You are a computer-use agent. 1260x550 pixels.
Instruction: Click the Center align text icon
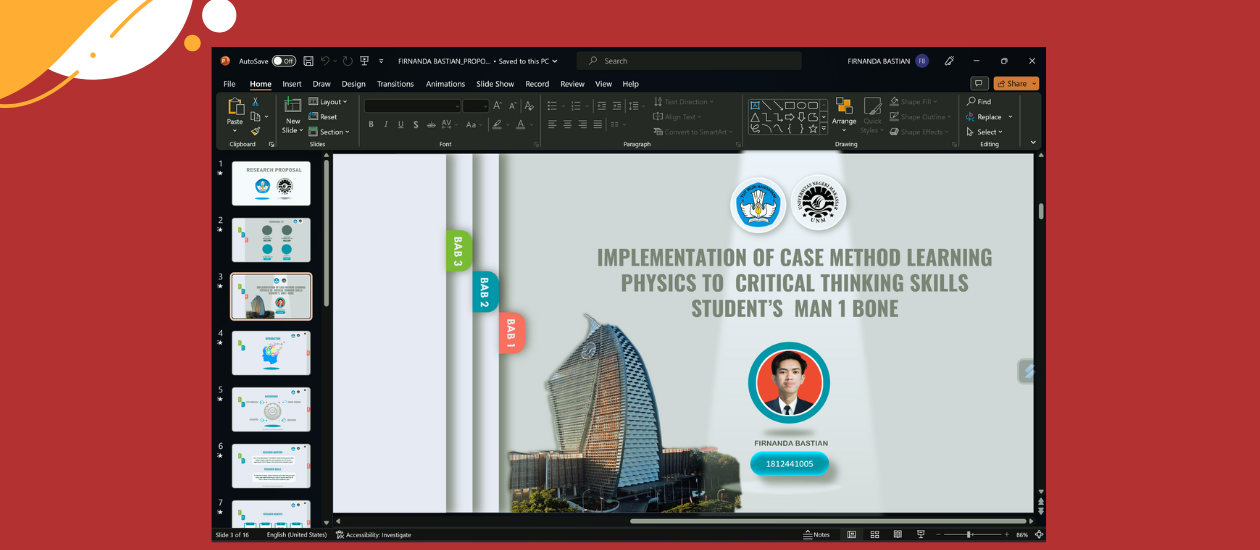click(567, 125)
